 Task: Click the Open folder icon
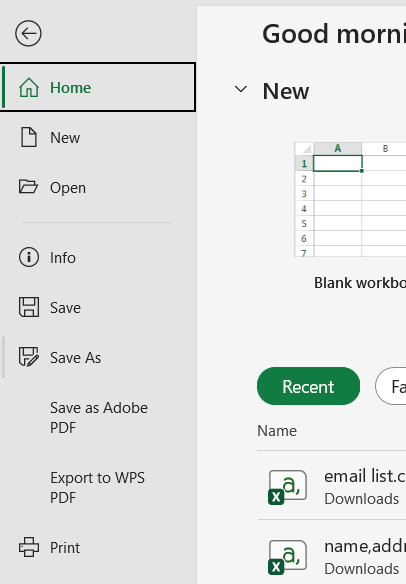(x=28, y=187)
